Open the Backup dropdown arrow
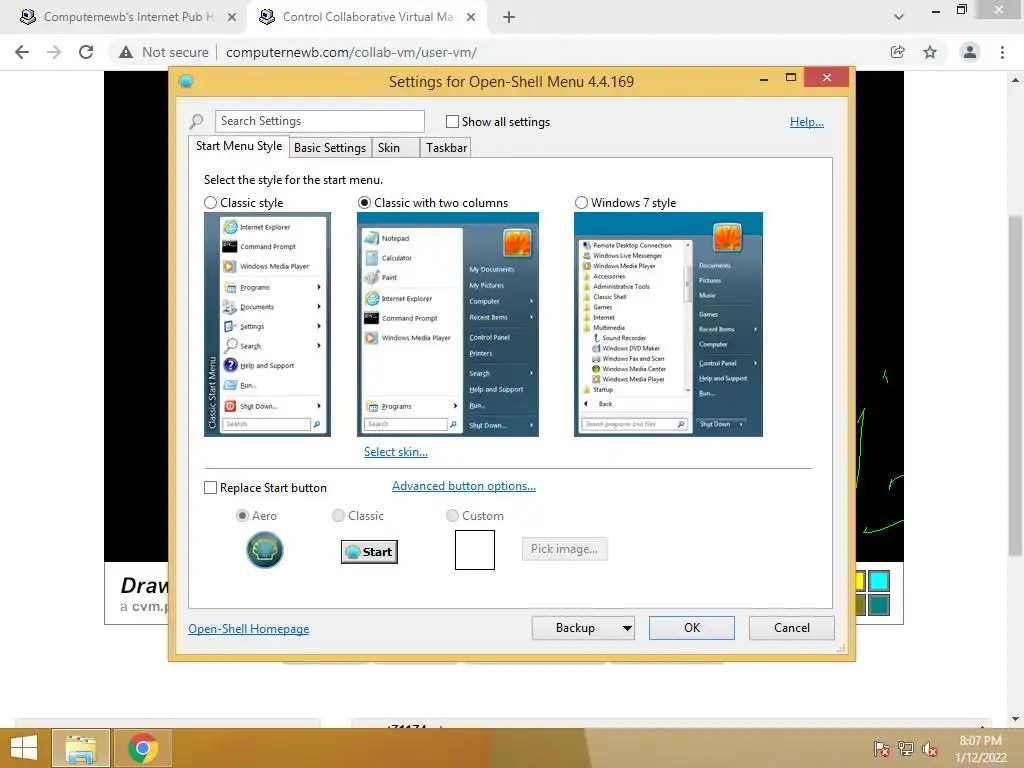The image size is (1024, 768). tap(627, 628)
